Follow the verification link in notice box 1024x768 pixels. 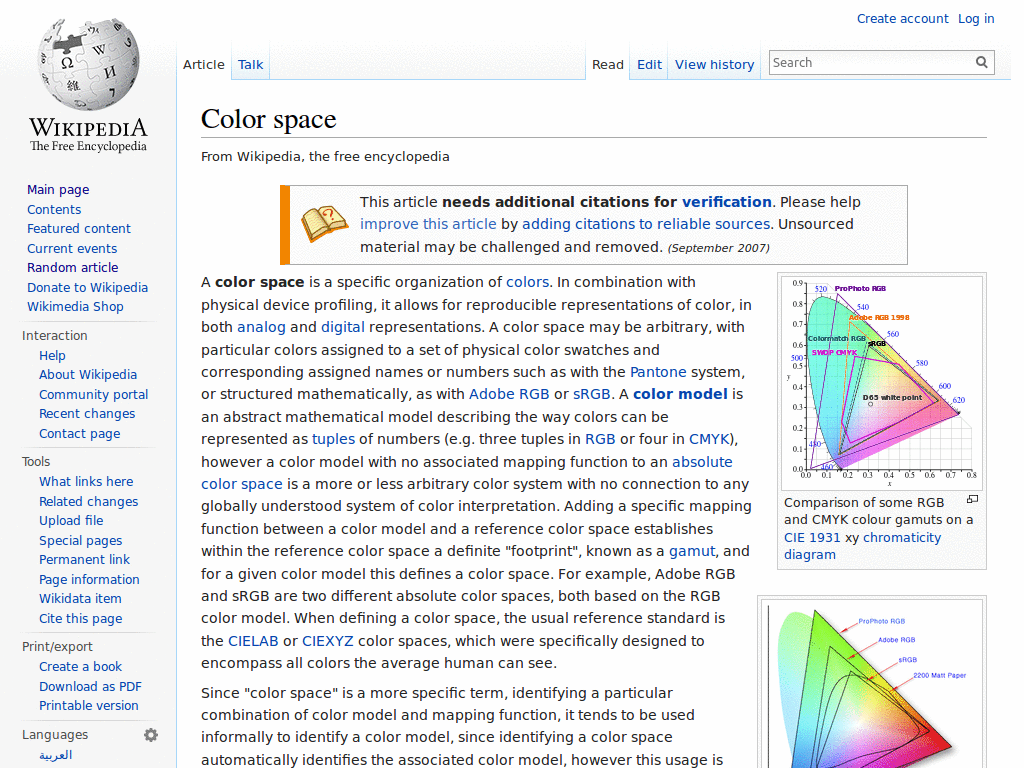(727, 202)
